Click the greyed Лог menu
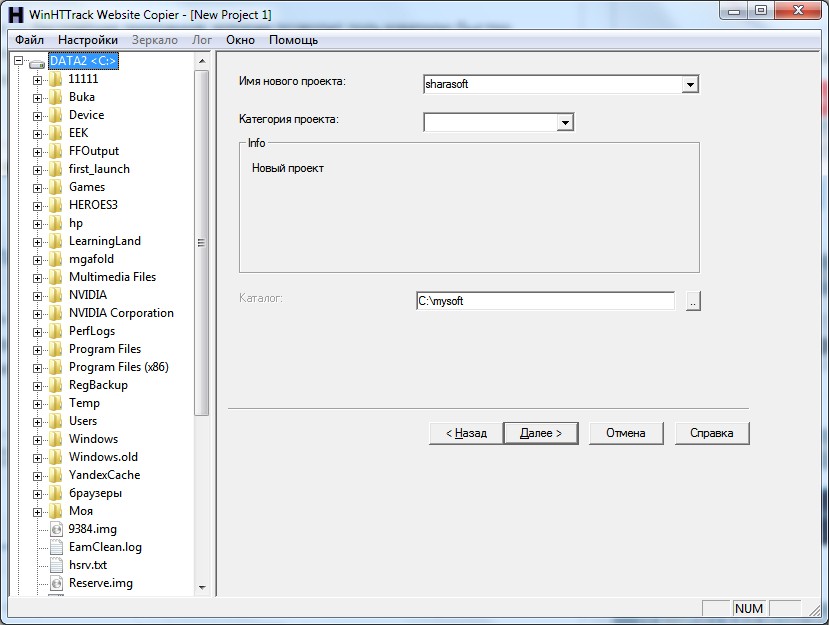This screenshot has height=625, width=829. (201, 40)
